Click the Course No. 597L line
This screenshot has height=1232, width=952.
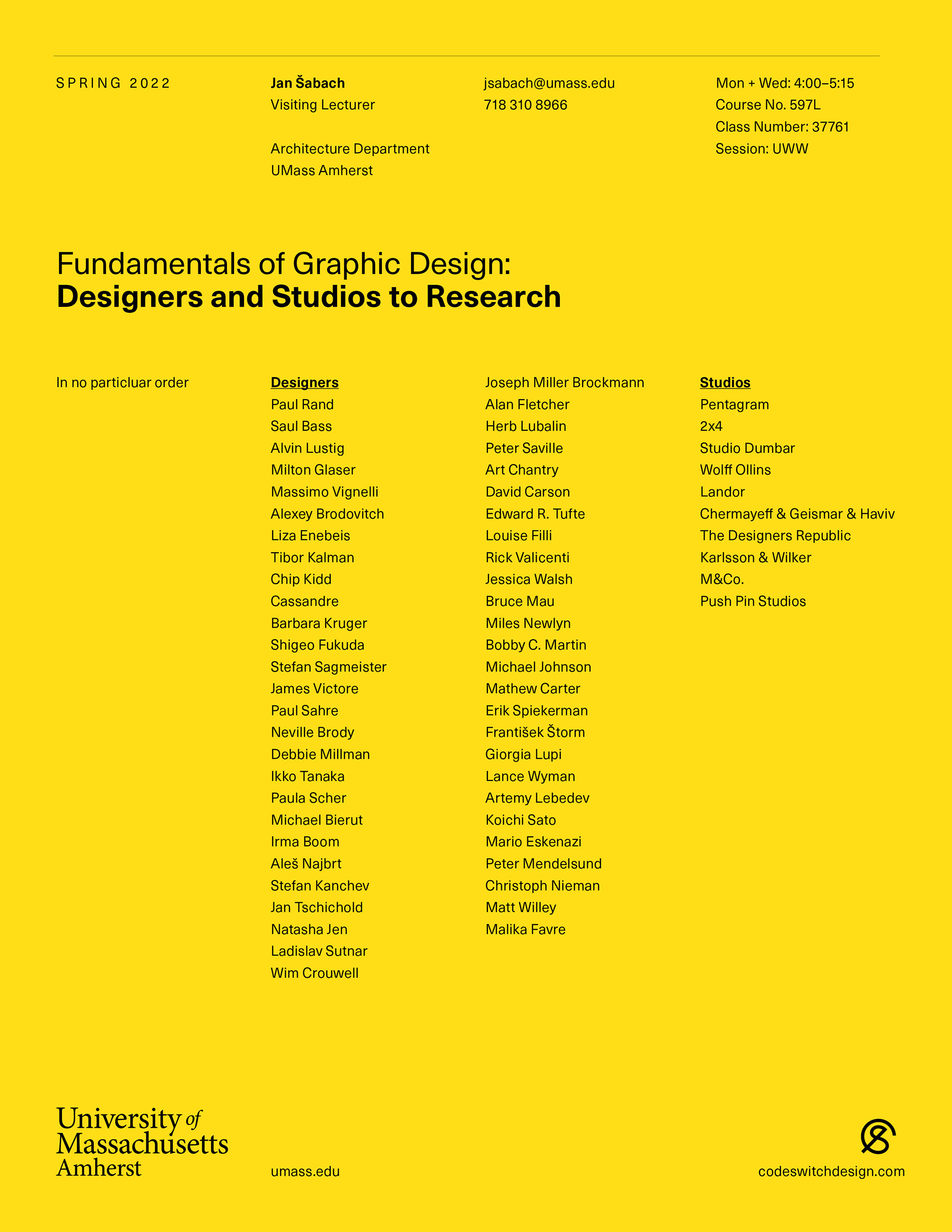pyautogui.click(x=768, y=105)
